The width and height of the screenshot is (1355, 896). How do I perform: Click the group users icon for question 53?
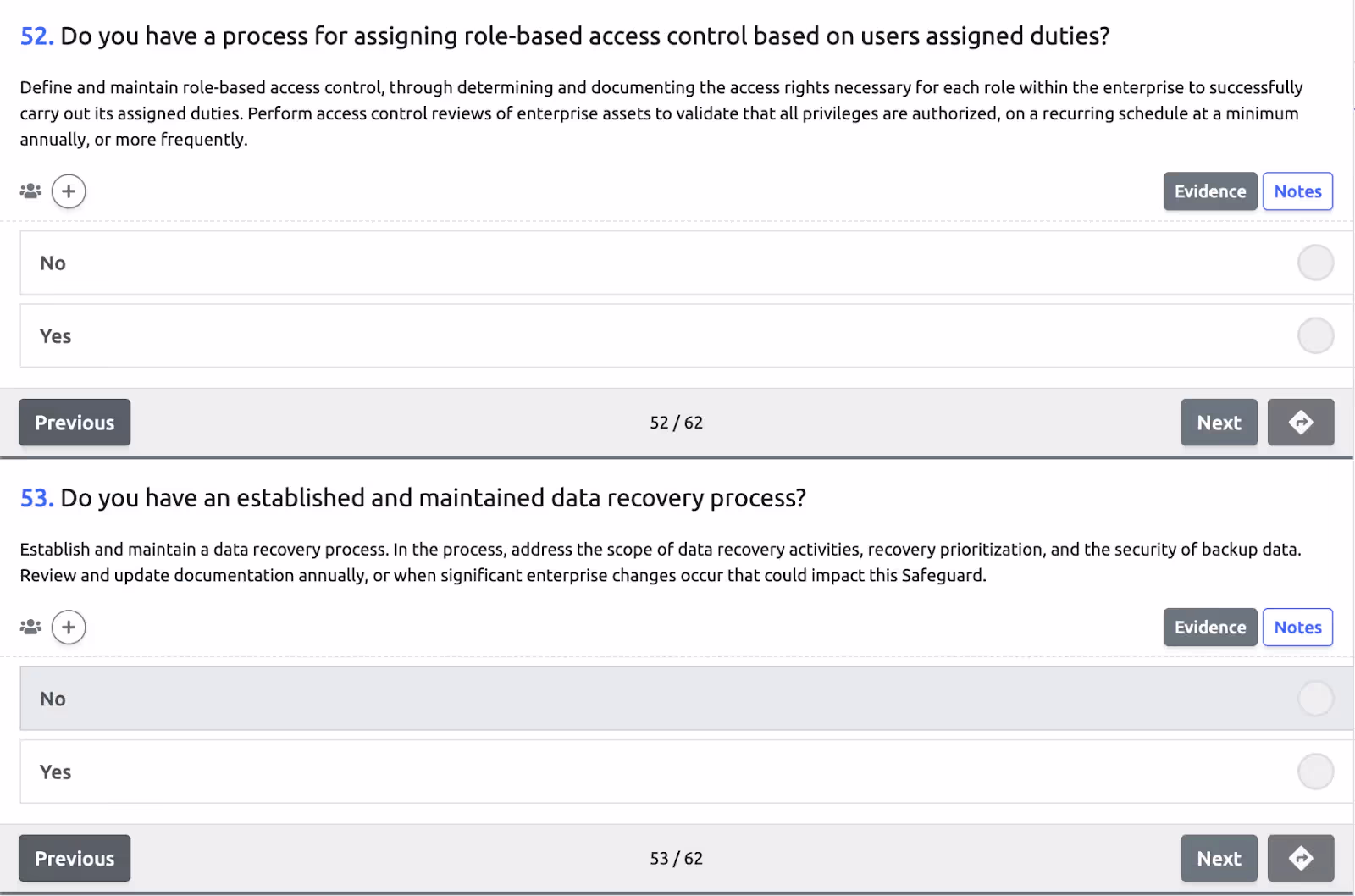pos(30,628)
